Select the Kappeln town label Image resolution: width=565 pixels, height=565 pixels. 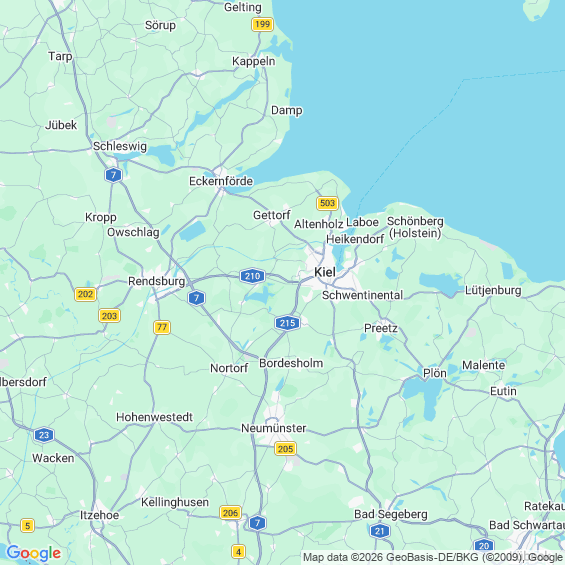pos(254,61)
